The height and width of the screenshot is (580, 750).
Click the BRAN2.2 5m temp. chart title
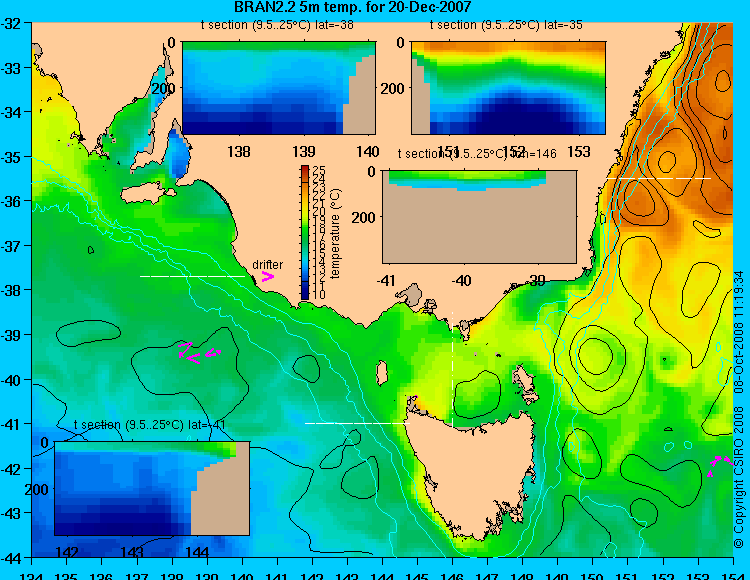pyautogui.click(x=353, y=7)
